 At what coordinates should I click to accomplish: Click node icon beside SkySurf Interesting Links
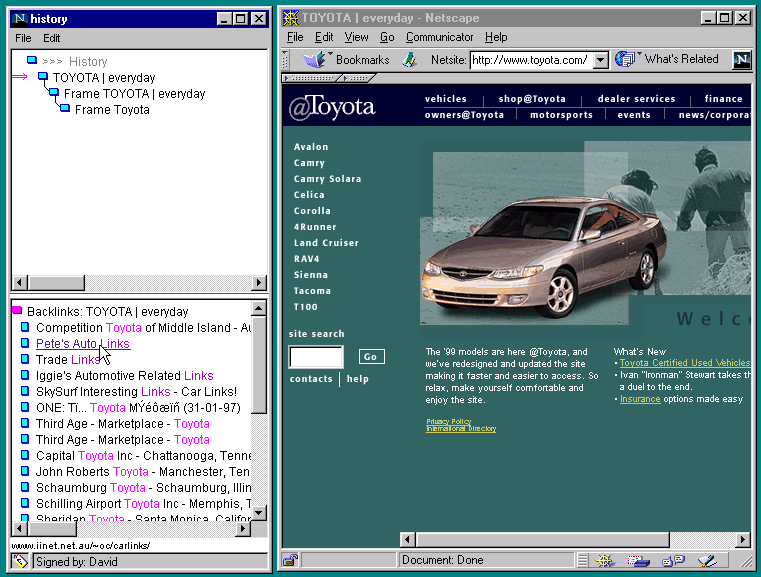25,391
